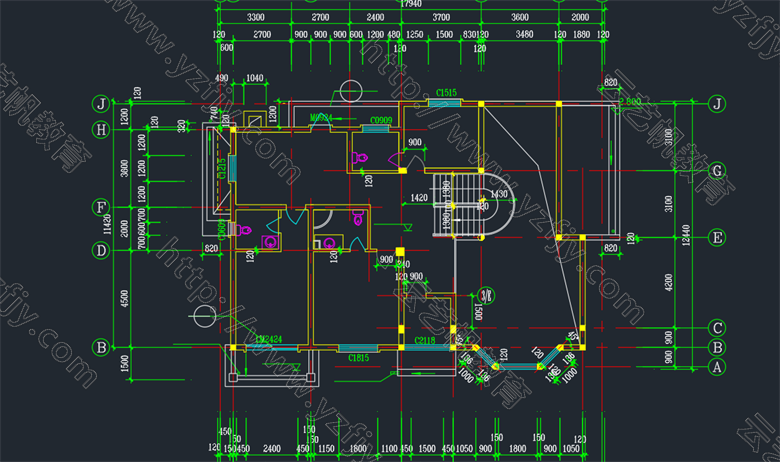Select axis bubble G

pos(717,171)
